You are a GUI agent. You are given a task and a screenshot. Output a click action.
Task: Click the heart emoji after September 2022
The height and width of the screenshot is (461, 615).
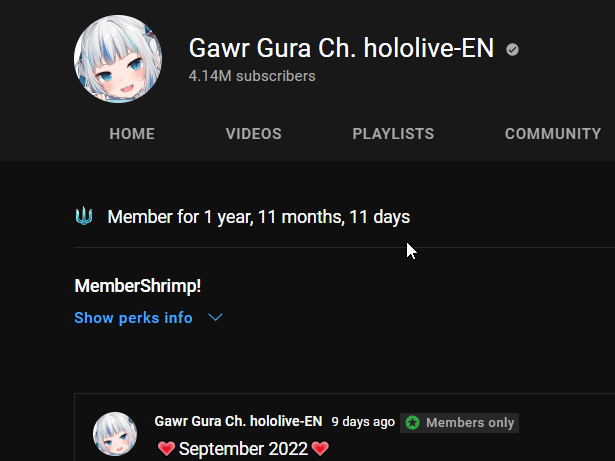[x=320, y=448]
